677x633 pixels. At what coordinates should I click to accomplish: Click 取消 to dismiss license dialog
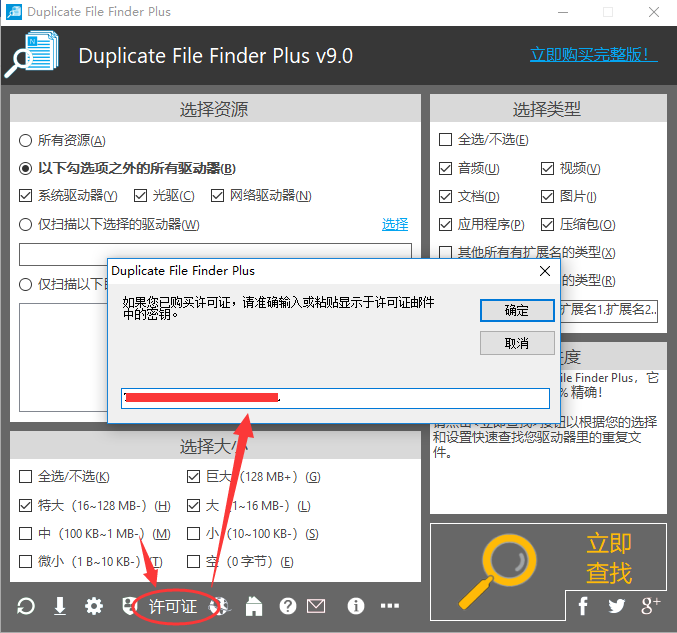(517, 343)
